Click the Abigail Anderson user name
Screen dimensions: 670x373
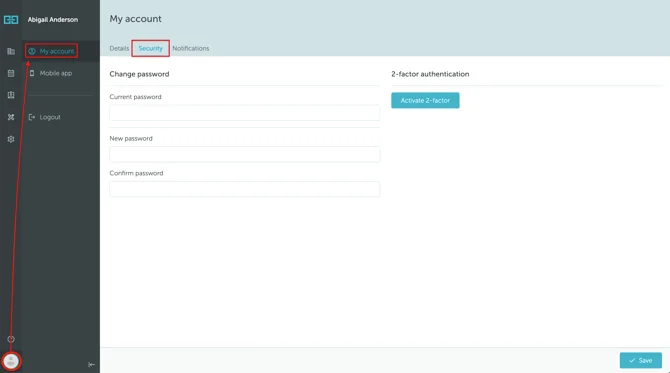point(53,20)
